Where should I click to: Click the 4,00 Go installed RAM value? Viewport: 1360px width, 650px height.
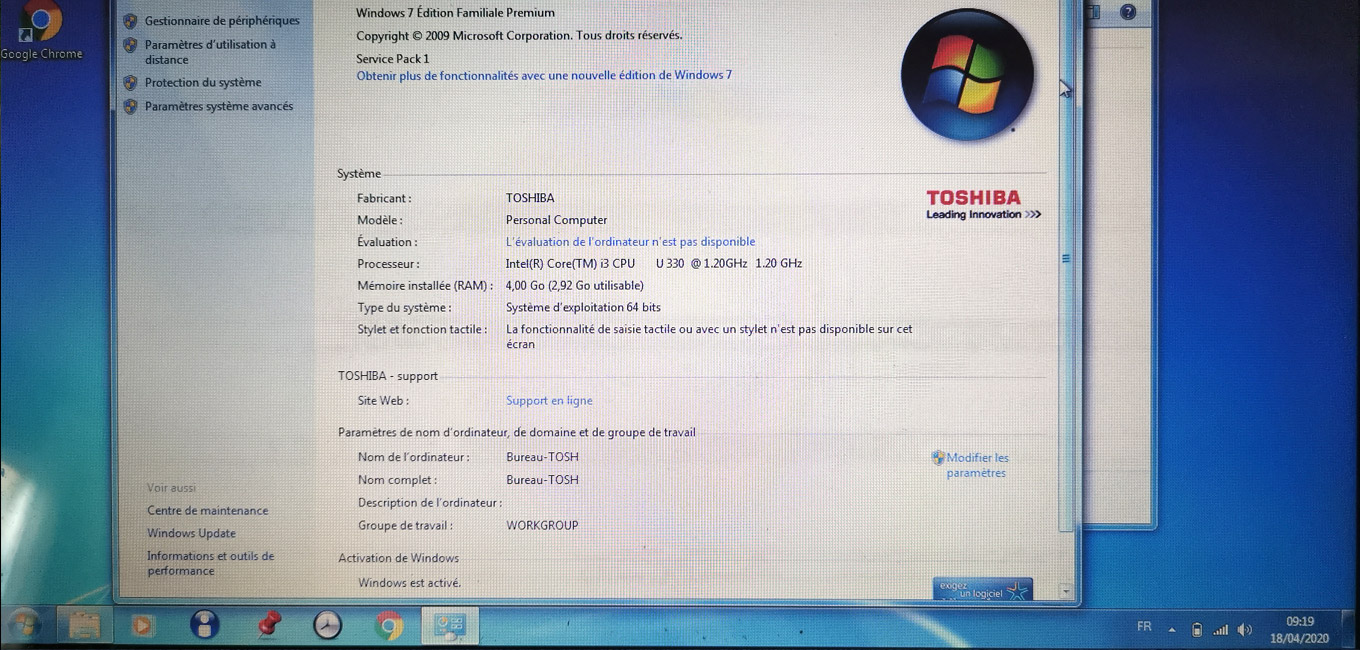tap(575, 286)
